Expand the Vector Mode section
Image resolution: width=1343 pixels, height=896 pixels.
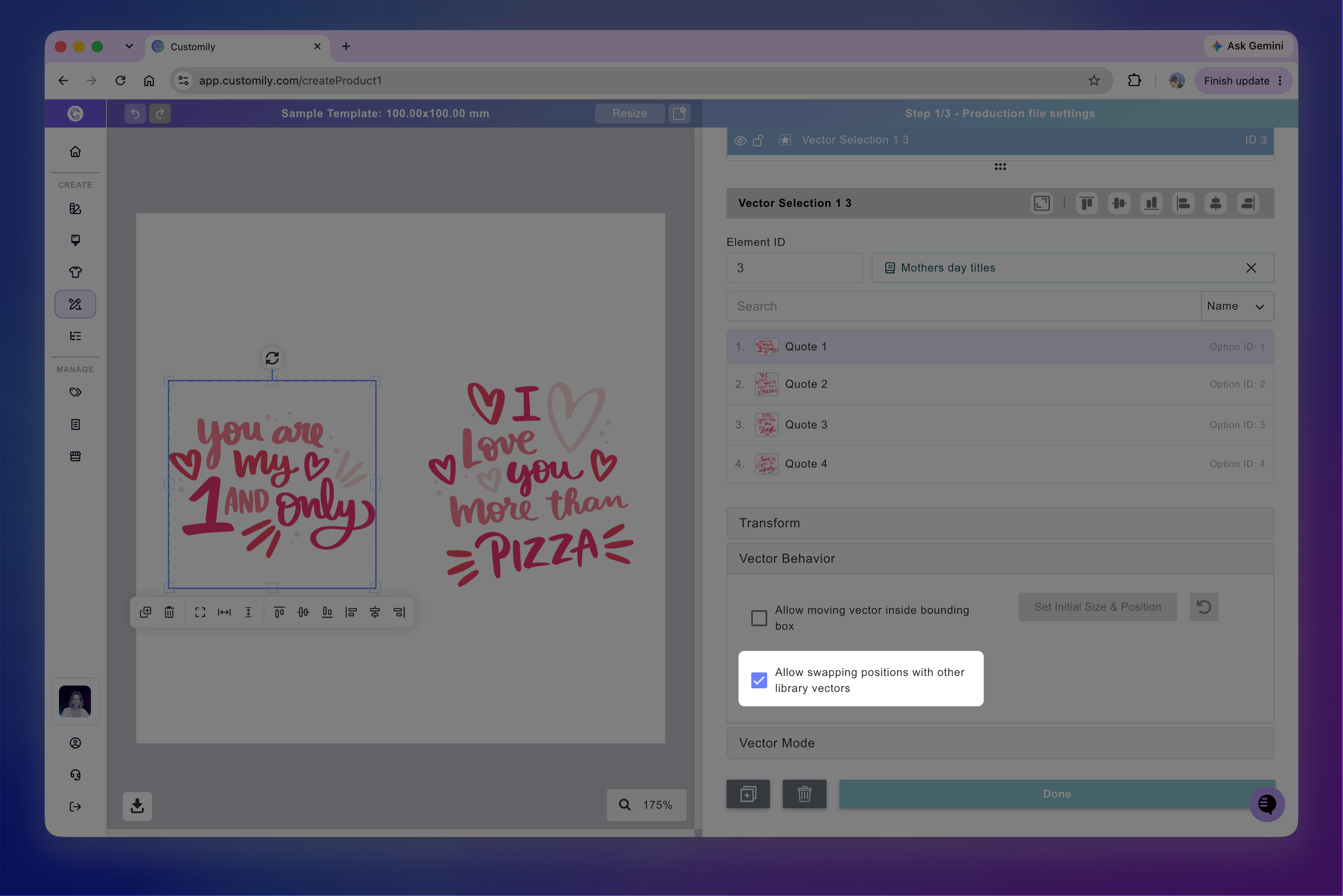click(1000, 743)
